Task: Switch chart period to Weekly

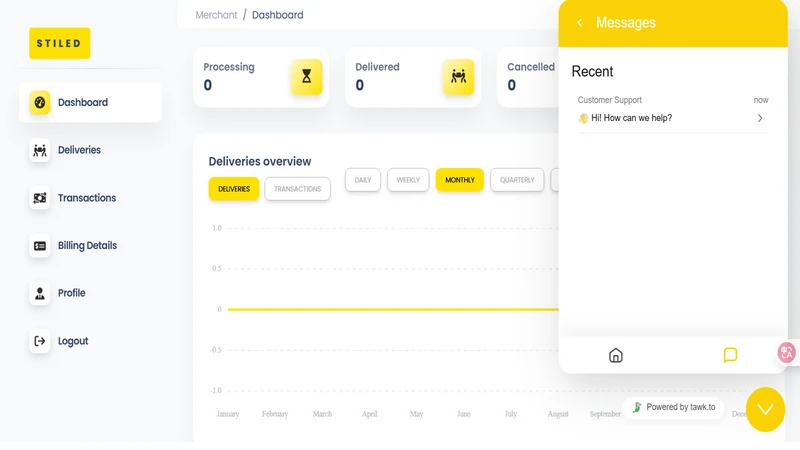Action: pos(408,180)
